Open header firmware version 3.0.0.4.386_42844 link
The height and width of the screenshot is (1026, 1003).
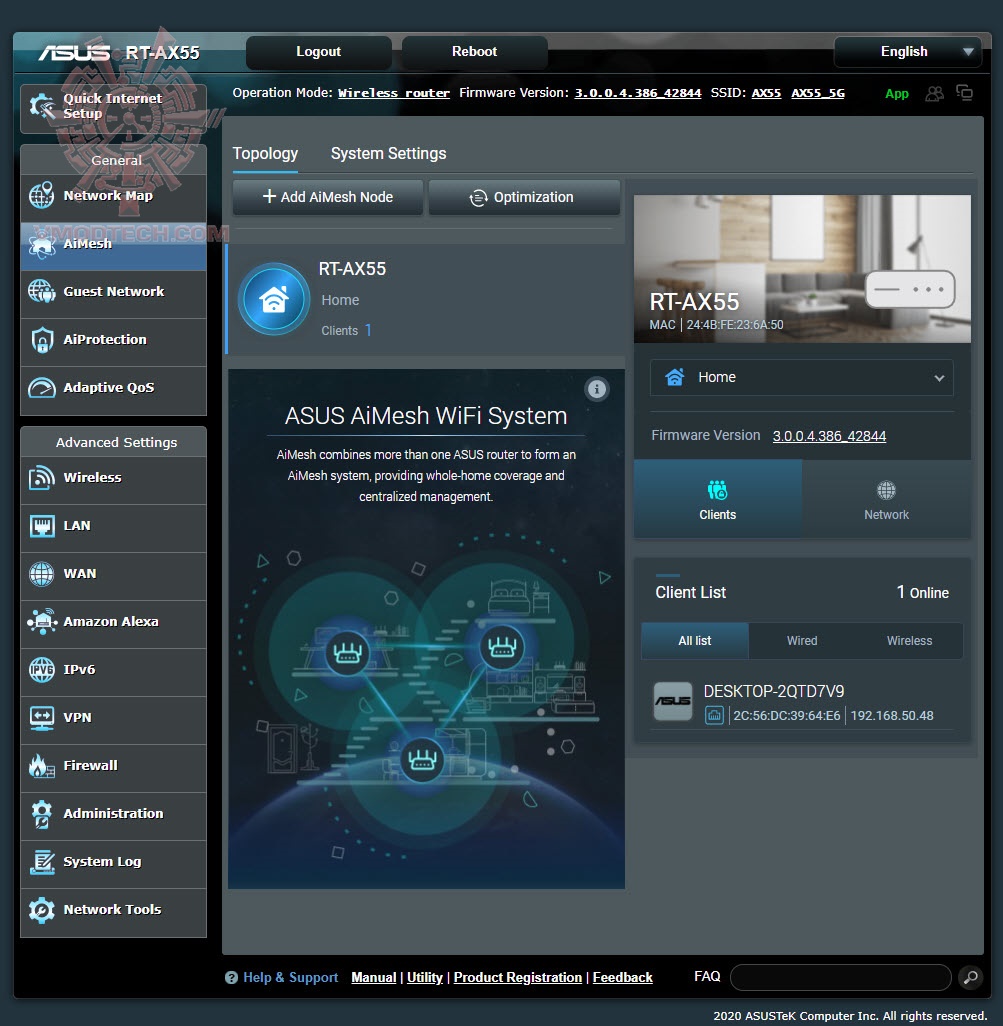pyautogui.click(x=638, y=93)
